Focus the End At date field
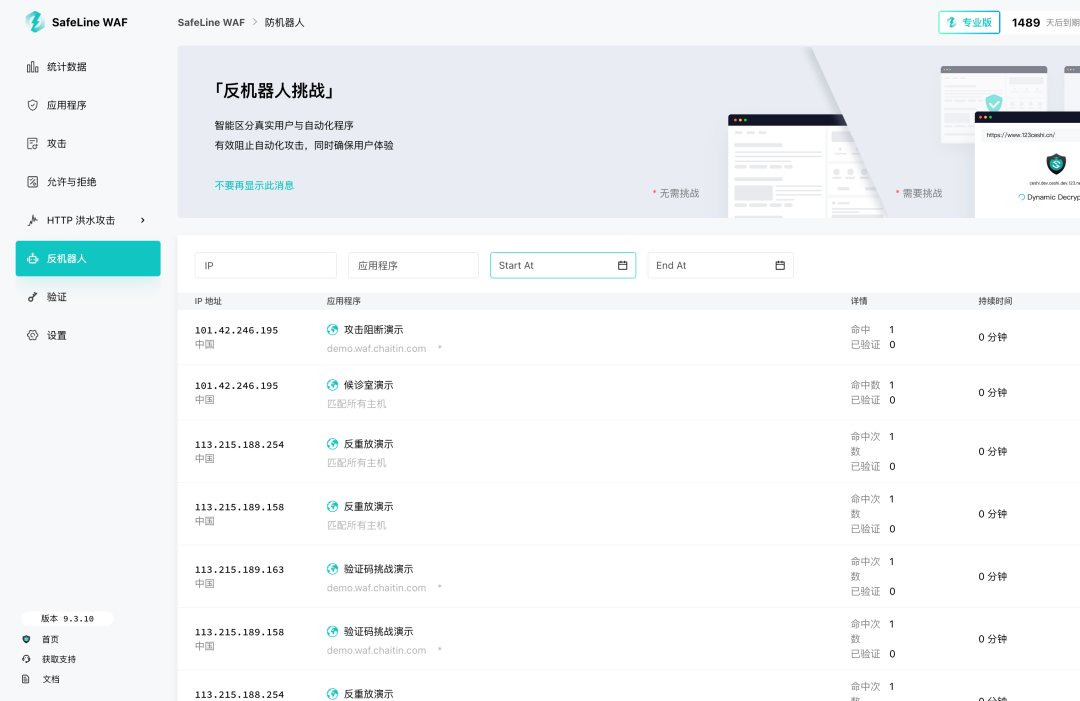The image size is (1080, 701). pos(720,265)
